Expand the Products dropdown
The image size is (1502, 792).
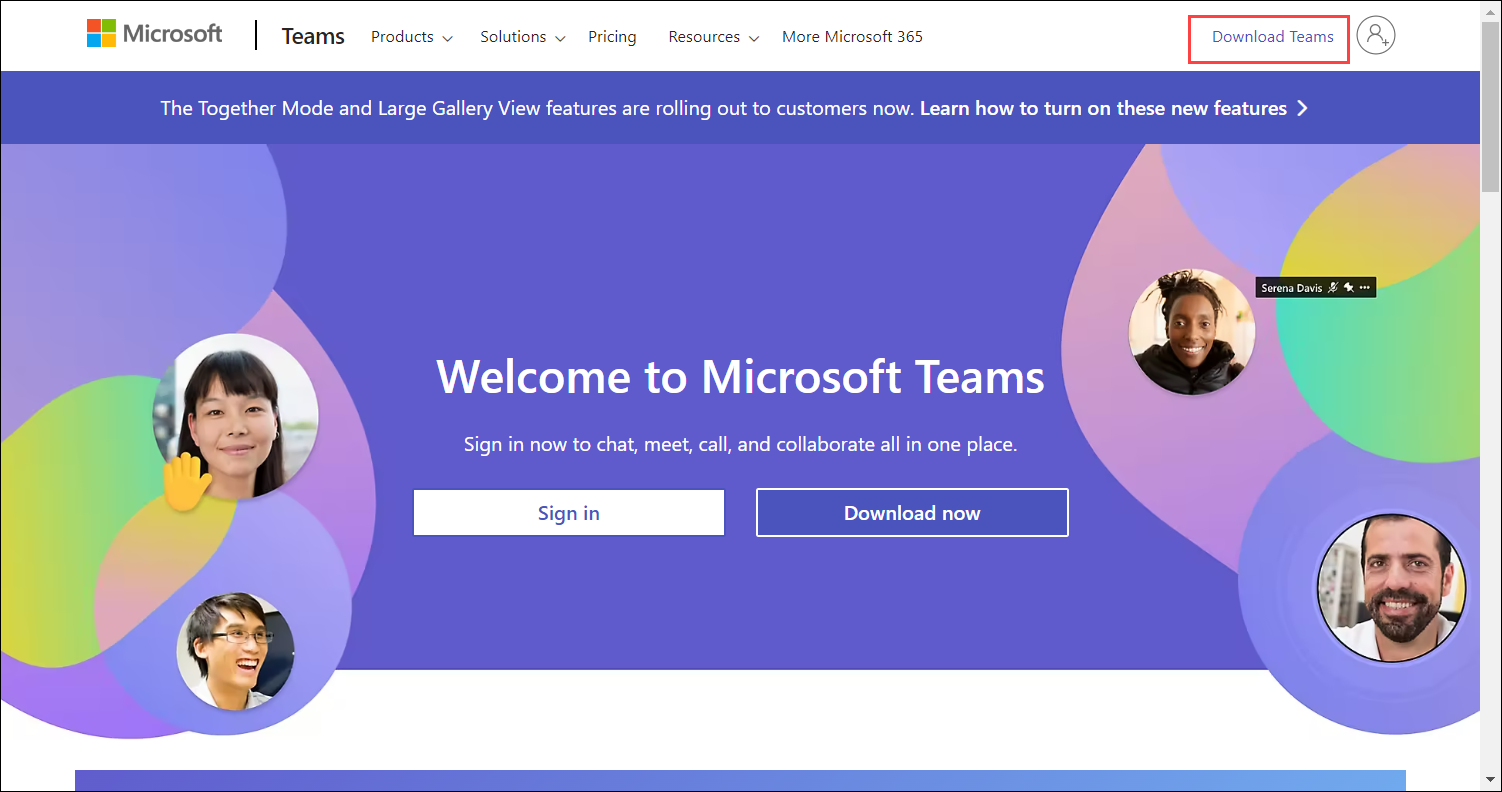(411, 37)
